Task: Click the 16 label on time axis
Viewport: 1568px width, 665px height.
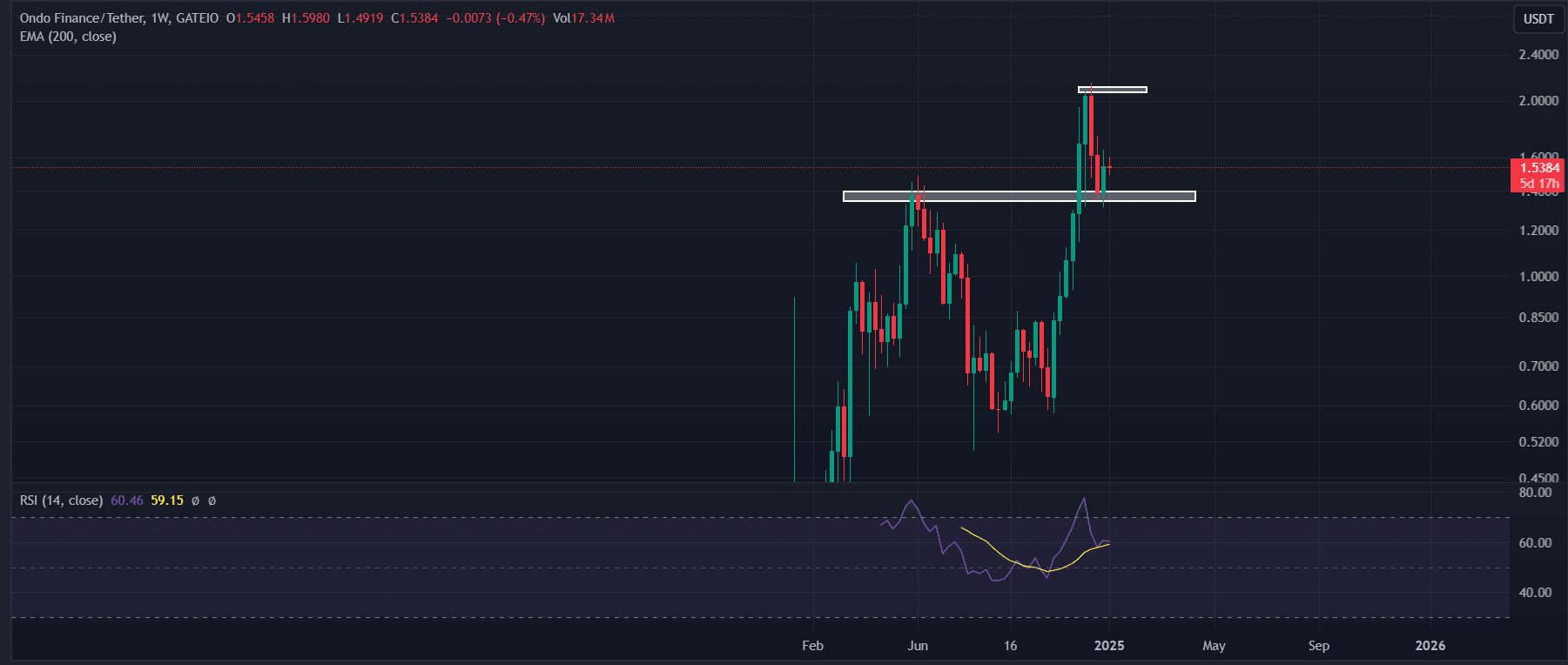Action: pyautogui.click(x=1010, y=646)
